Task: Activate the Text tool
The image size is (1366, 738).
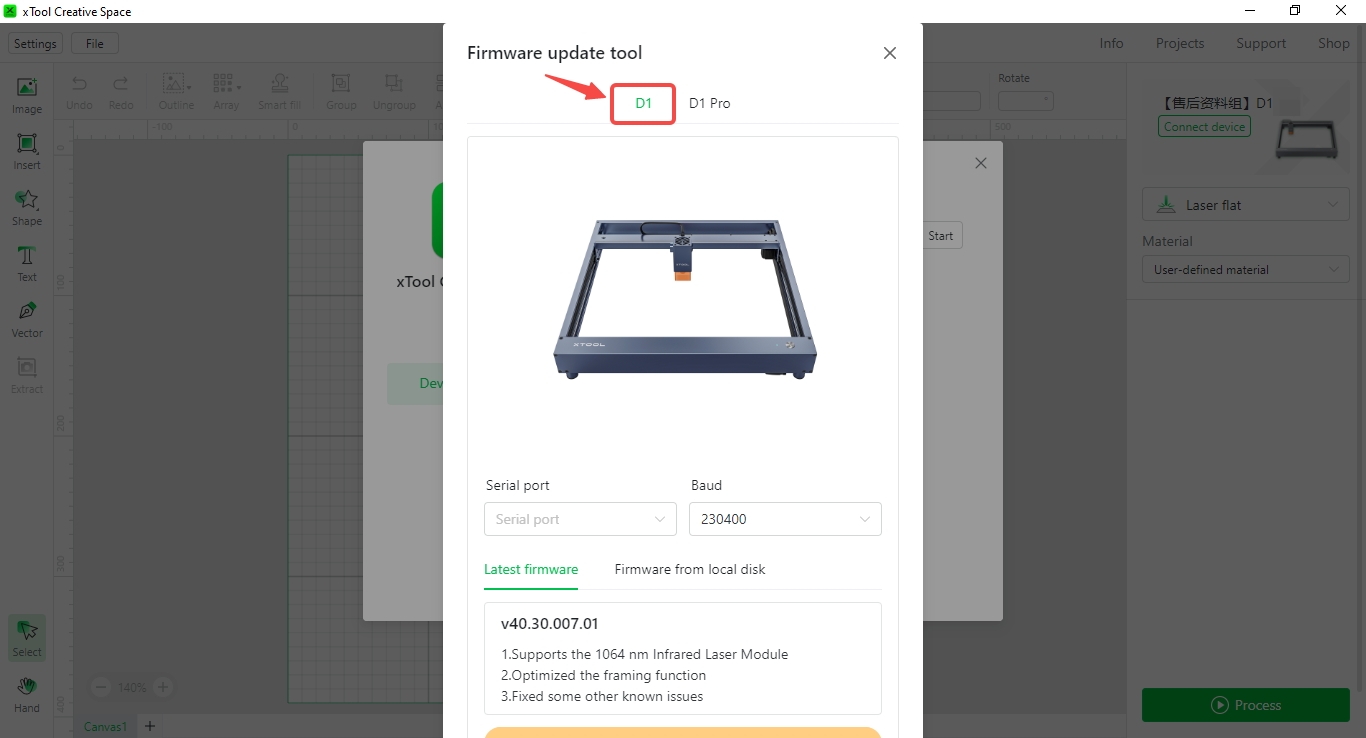Action: pos(27,263)
